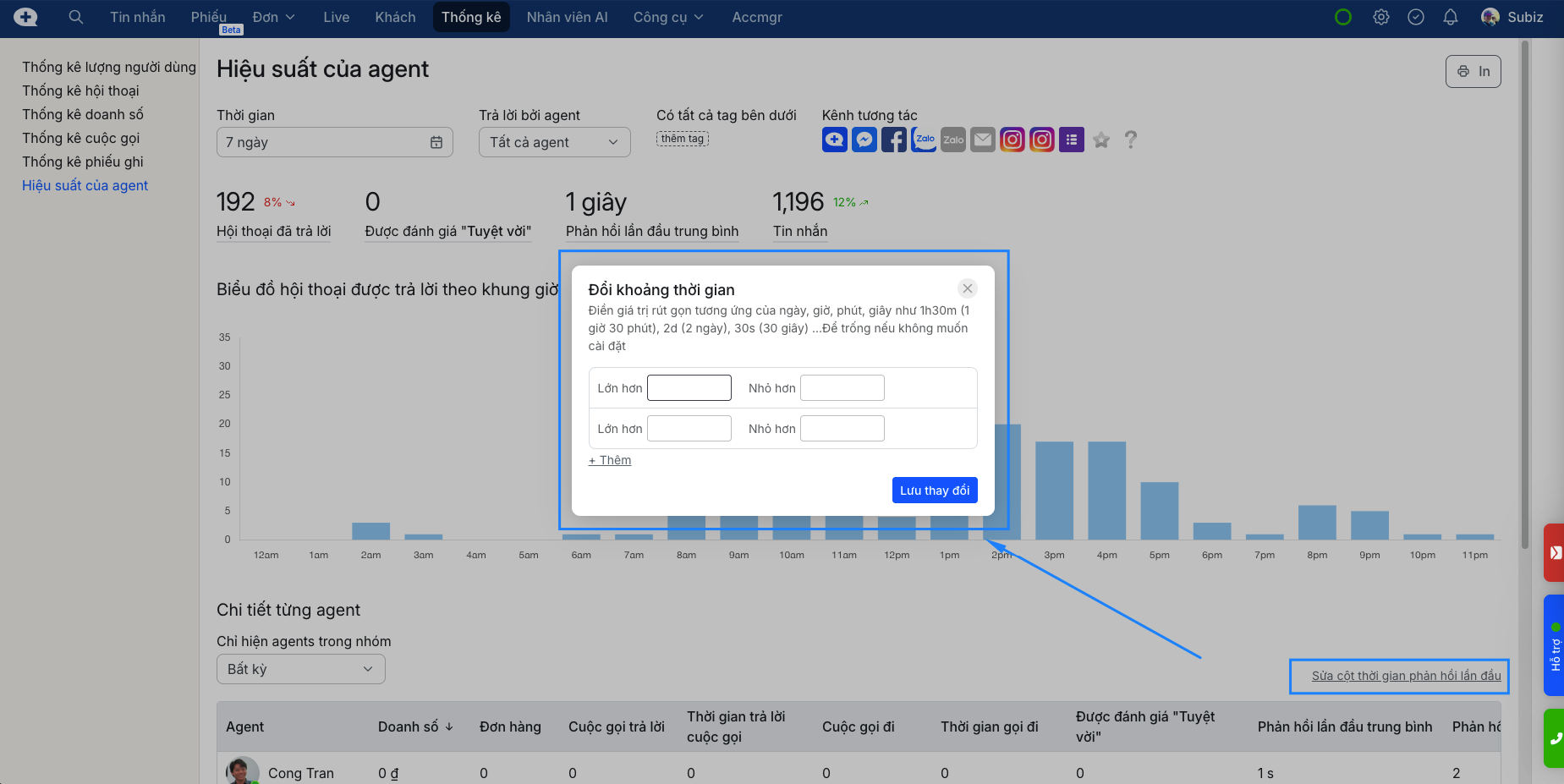The height and width of the screenshot is (784, 1564).
Task: Click the search magnifier icon
Action: pyautogui.click(x=75, y=17)
